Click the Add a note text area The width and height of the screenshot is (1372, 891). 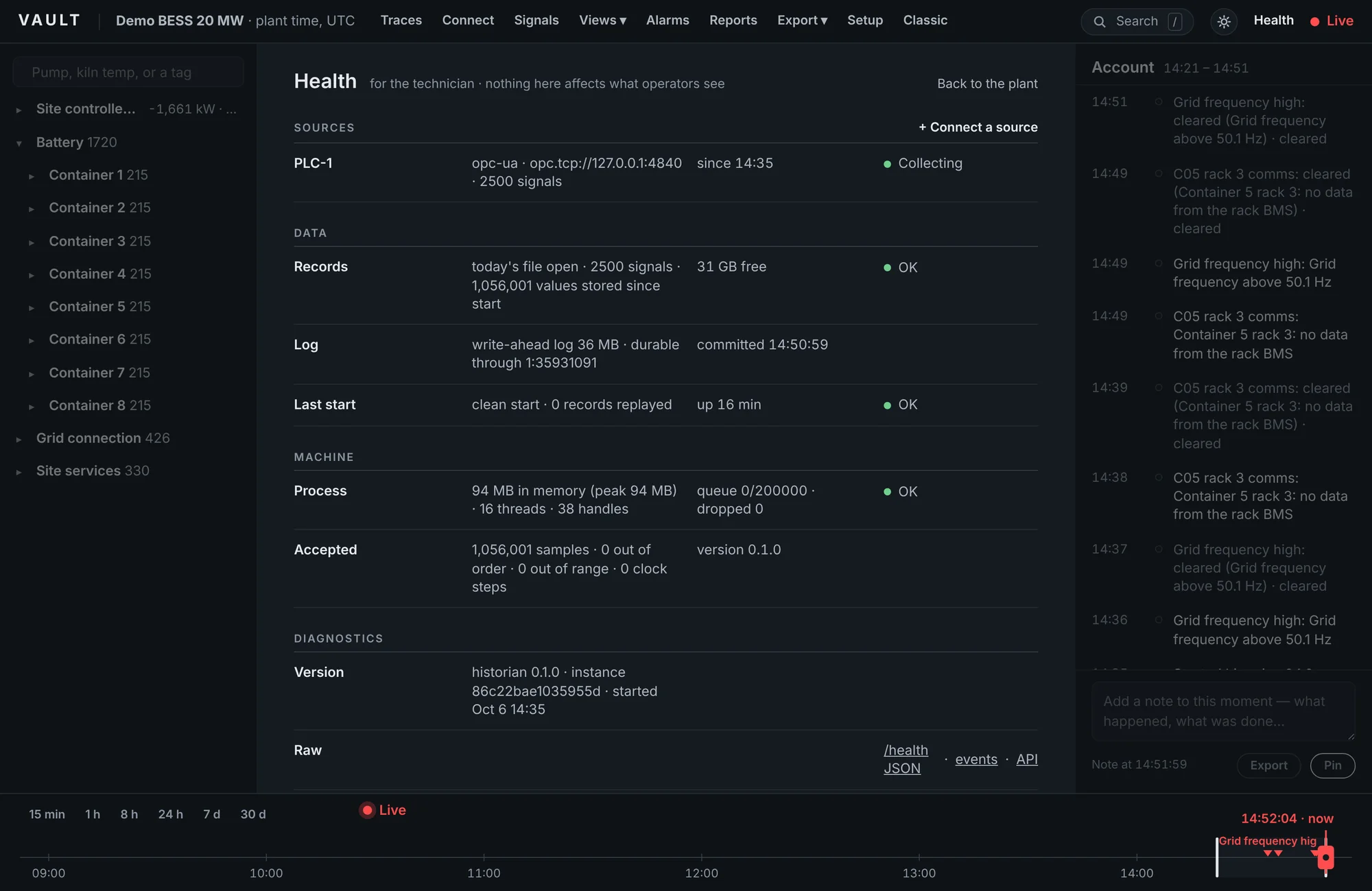1223,711
